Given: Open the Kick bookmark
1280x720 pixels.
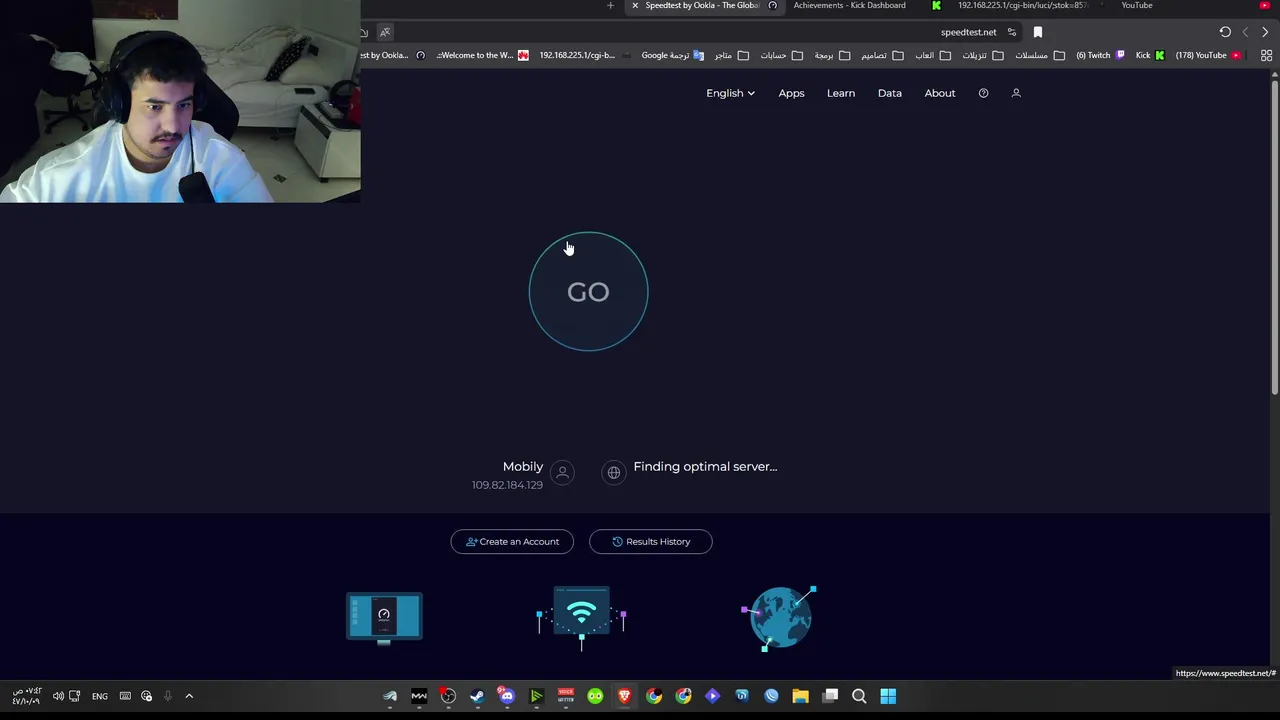Looking at the screenshot, I should 1150,55.
